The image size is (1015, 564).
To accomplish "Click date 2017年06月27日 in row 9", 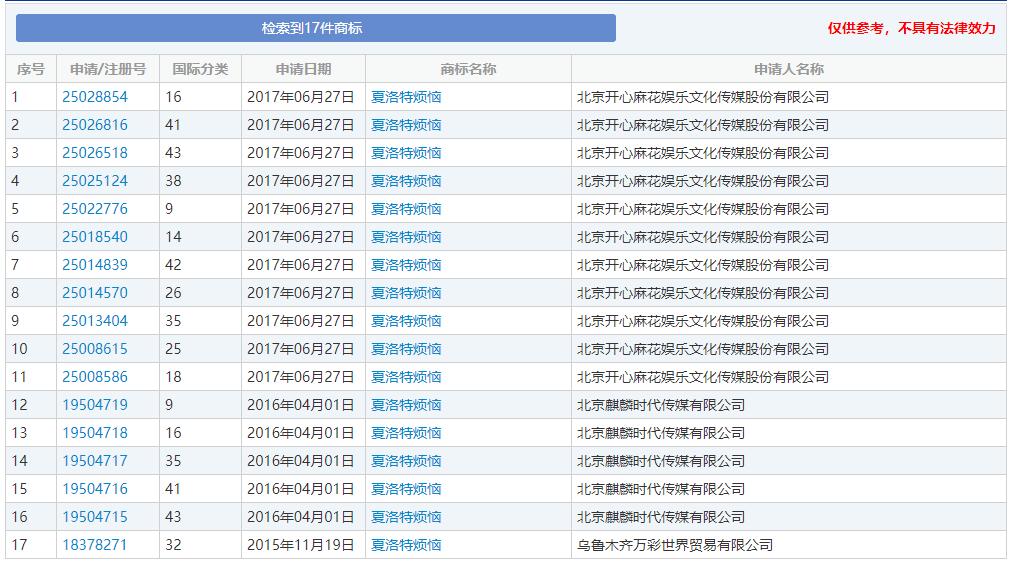I will [x=300, y=321].
